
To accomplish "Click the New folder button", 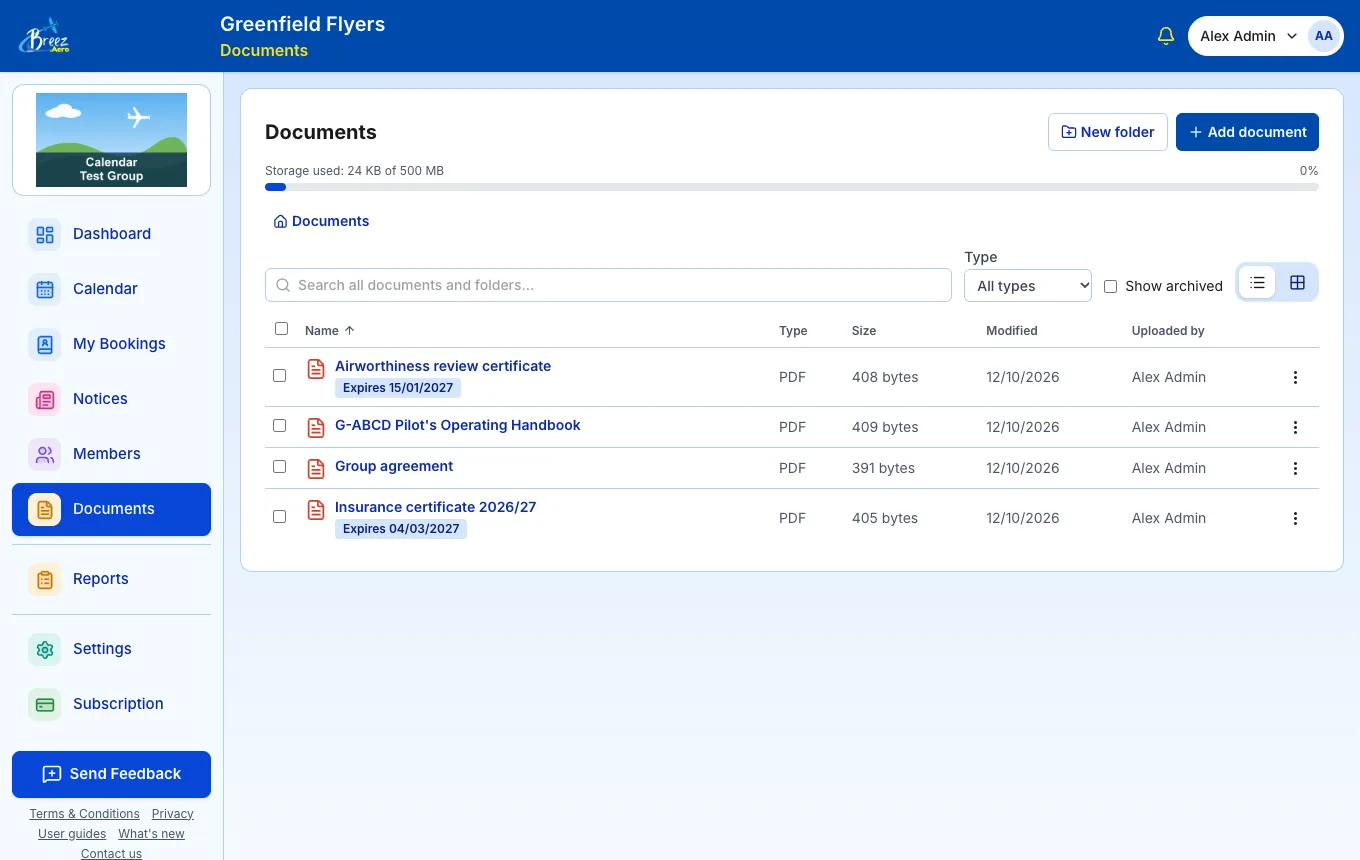I will coord(1107,132).
